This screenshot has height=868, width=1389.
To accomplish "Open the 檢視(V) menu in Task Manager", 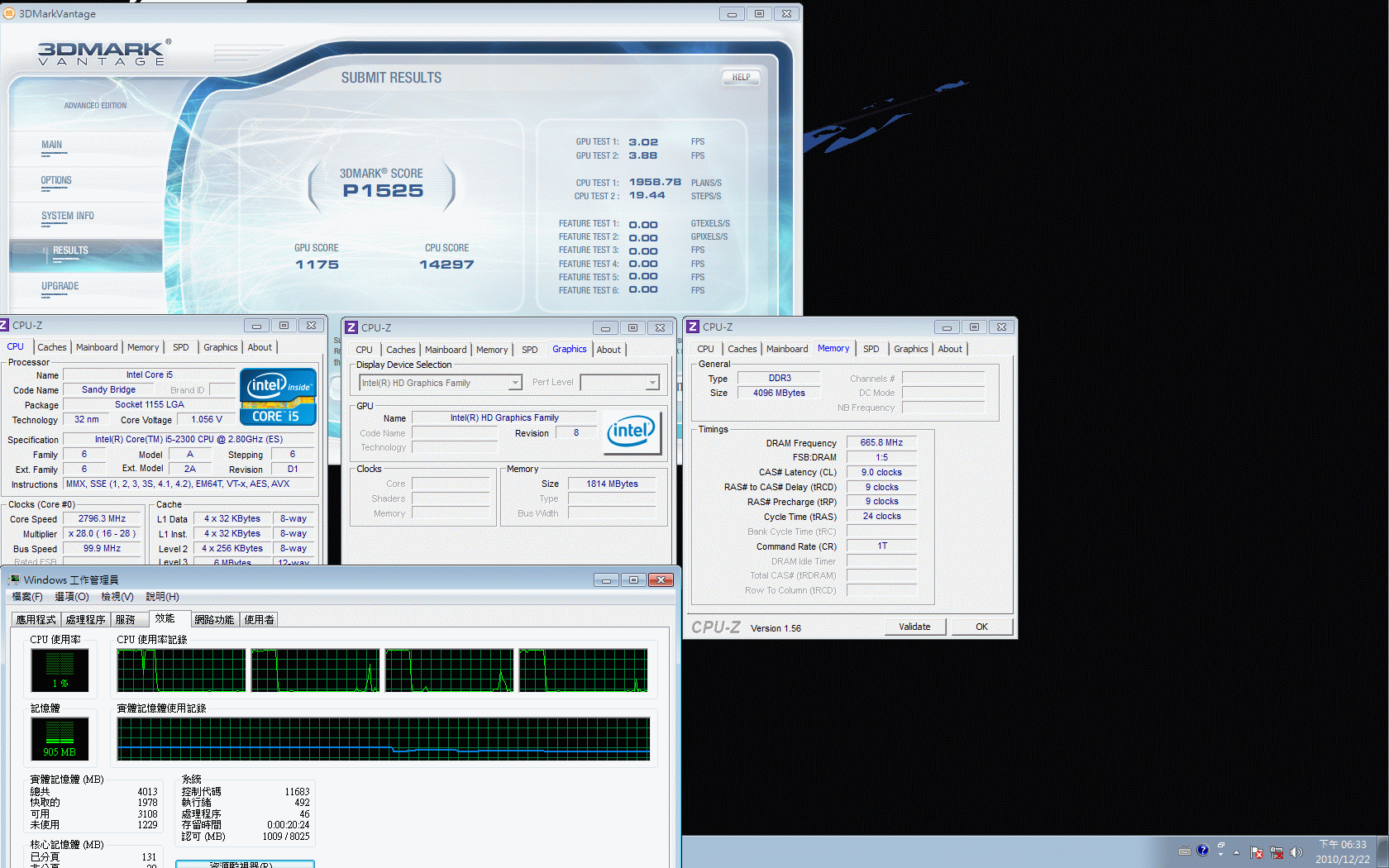I will click(117, 597).
